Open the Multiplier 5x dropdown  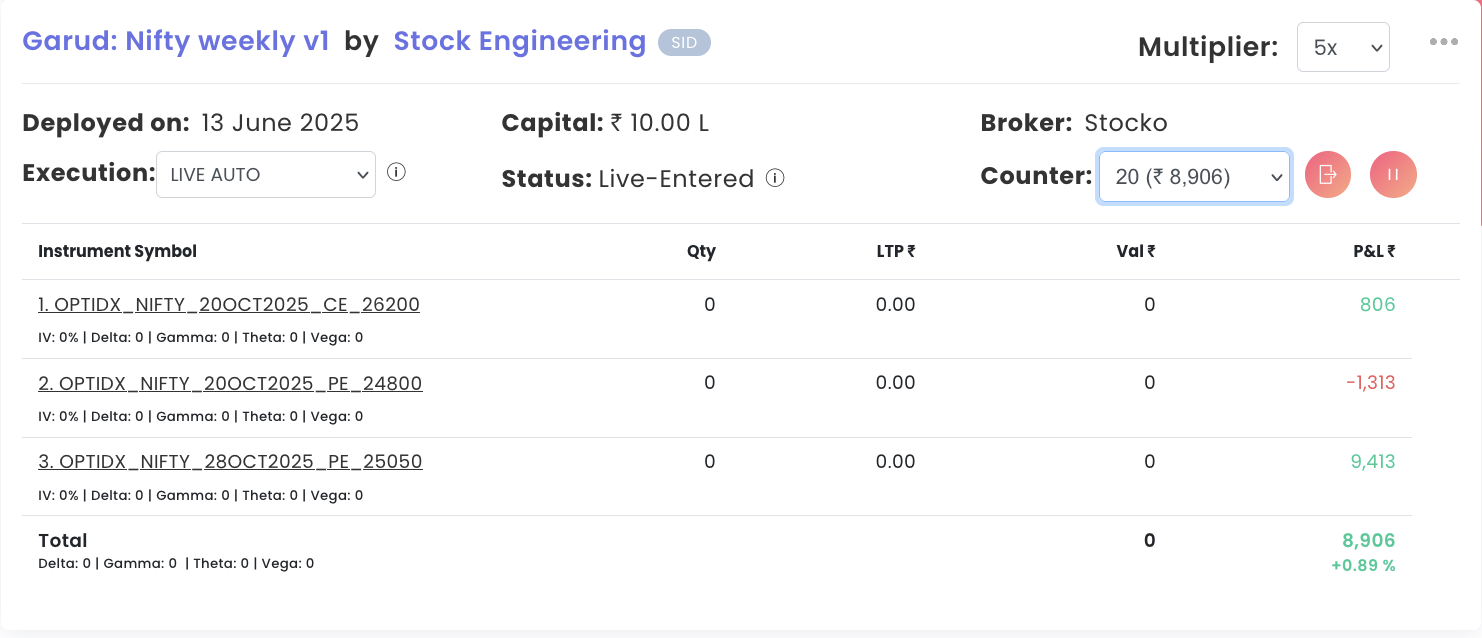click(1342, 47)
